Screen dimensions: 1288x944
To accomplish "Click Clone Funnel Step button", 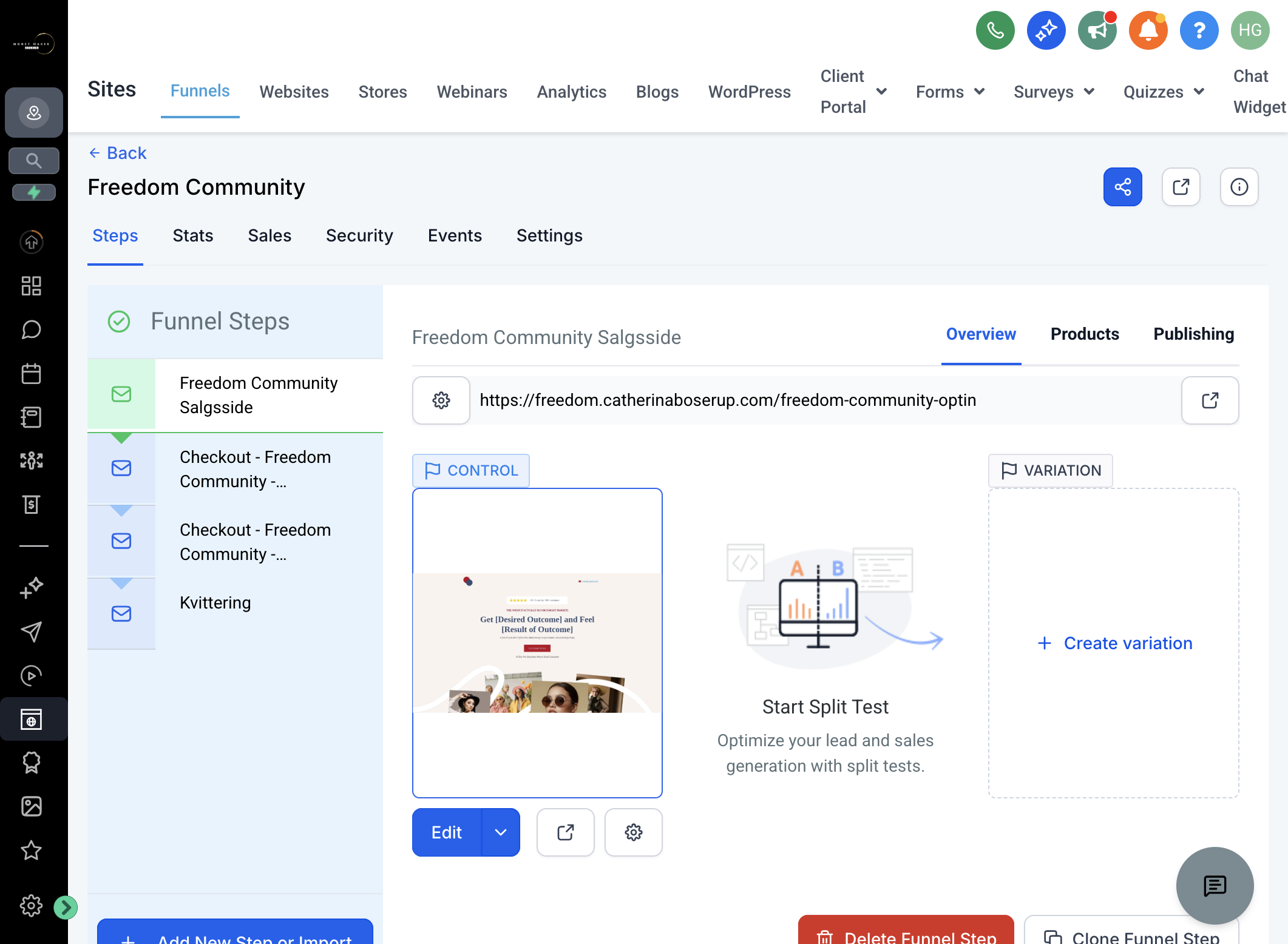I will (x=1131, y=929).
